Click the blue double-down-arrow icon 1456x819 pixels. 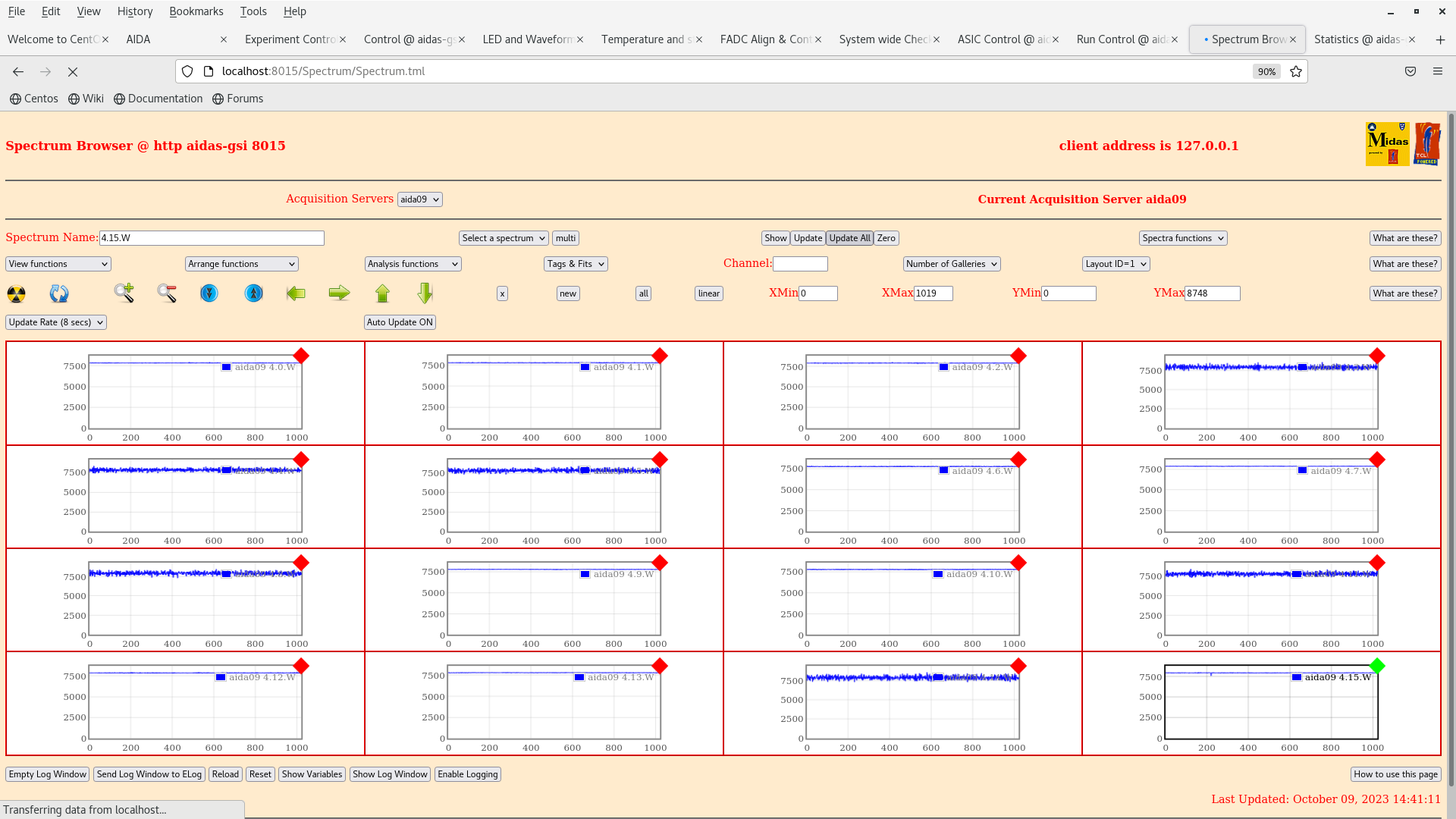point(209,293)
